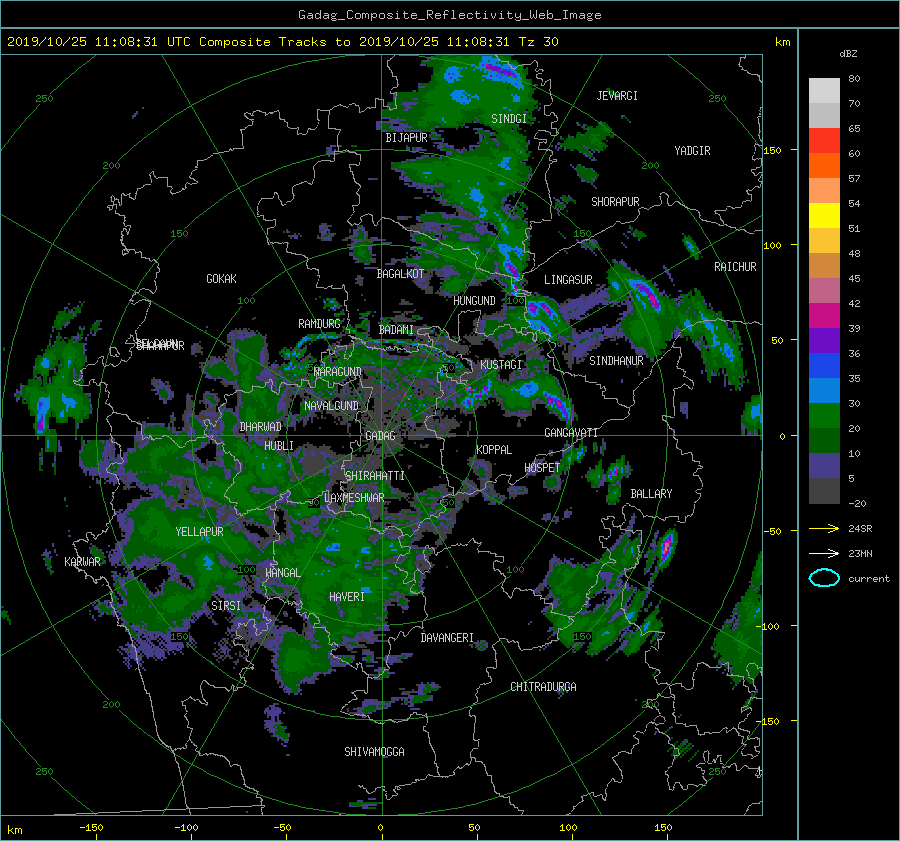Click the SHIVAMOGGA city label

tap(374, 752)
